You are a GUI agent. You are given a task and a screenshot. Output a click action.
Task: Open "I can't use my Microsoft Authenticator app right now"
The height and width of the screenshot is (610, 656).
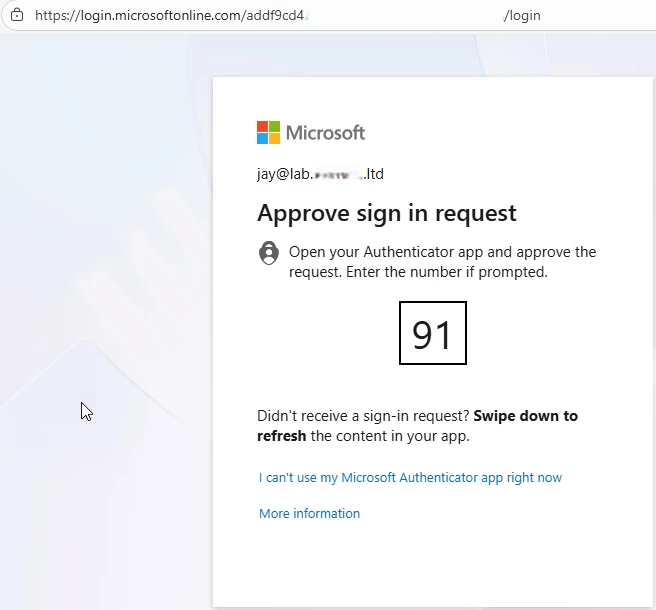click(x=410, y=477)
